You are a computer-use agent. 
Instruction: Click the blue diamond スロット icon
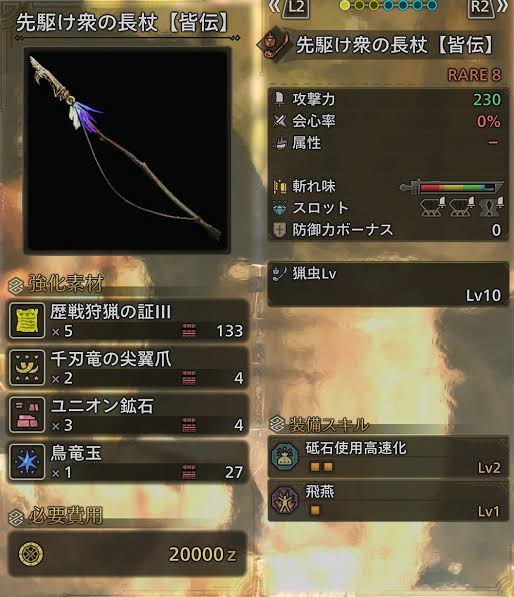coord(280,208)
